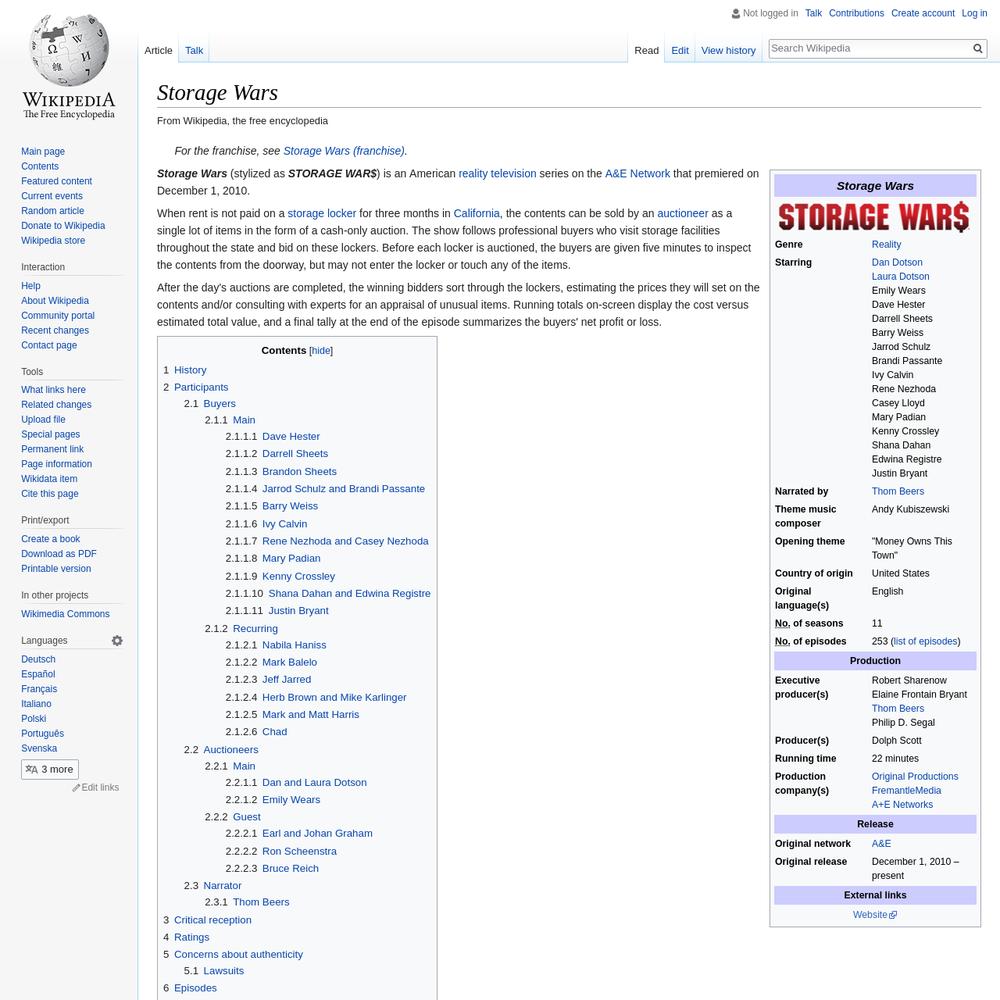Open Wikimedia Commons link
Viewport: 1000px width, 1000px height.
[65, 614]
